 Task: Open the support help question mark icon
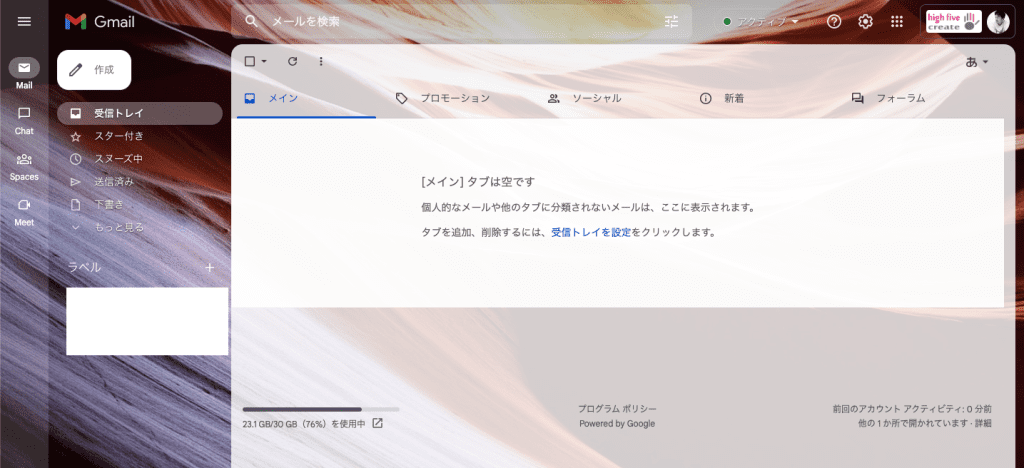834,21
